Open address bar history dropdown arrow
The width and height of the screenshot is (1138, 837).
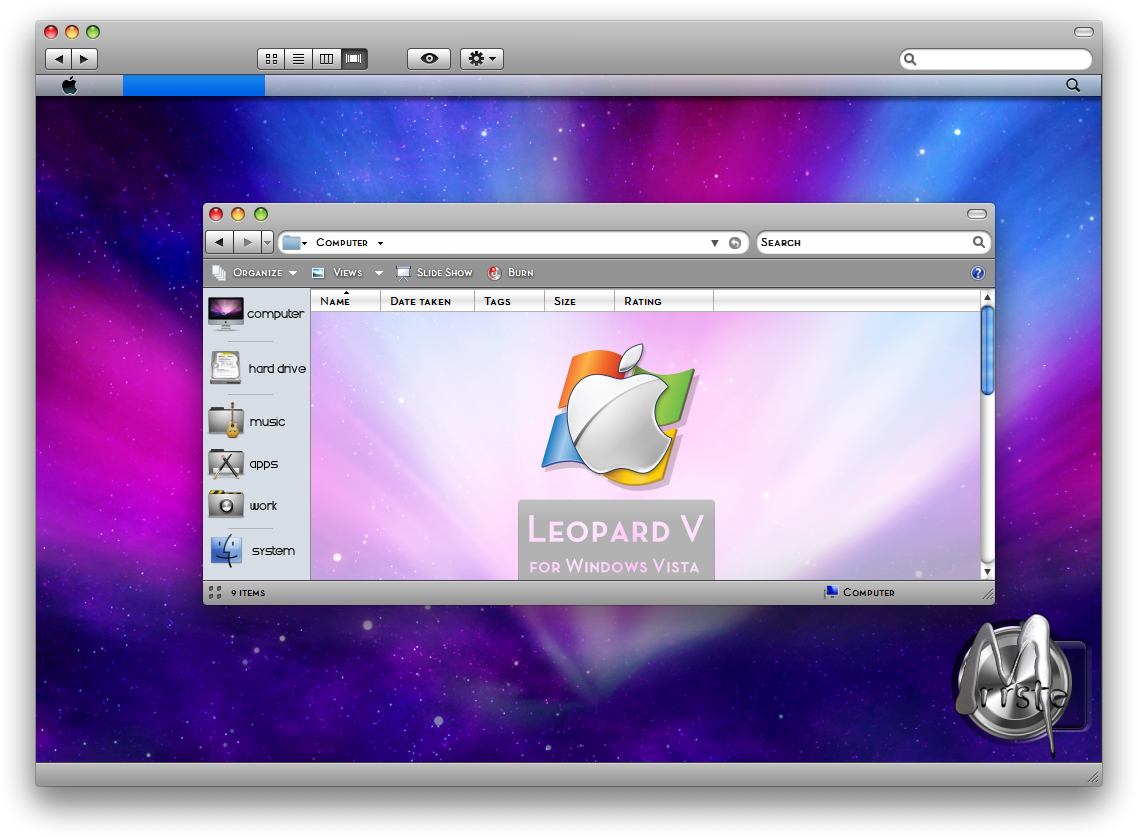click(x=714, y=243)
